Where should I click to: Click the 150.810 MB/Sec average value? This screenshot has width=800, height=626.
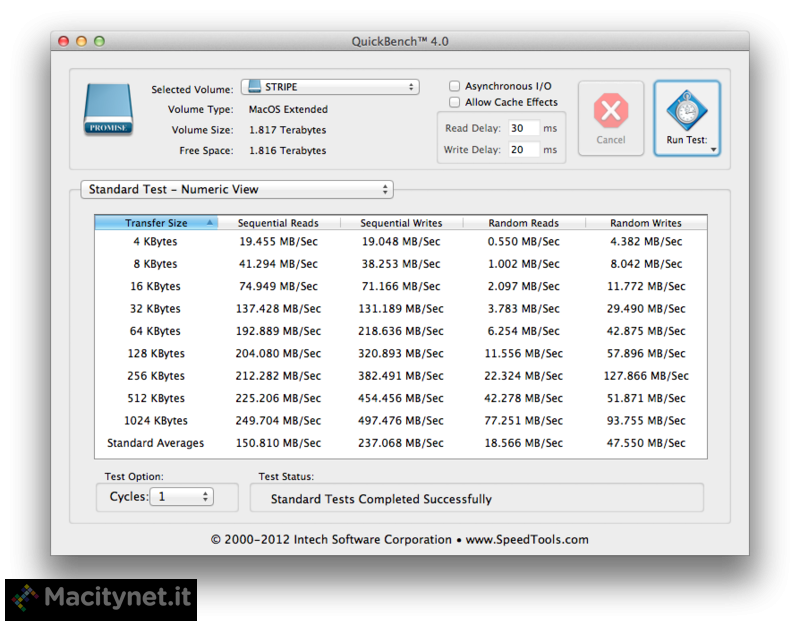tap(279, 443)
